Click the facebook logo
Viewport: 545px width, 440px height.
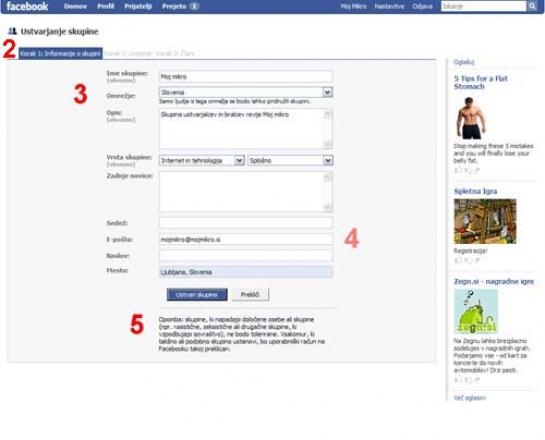[27, 6]
